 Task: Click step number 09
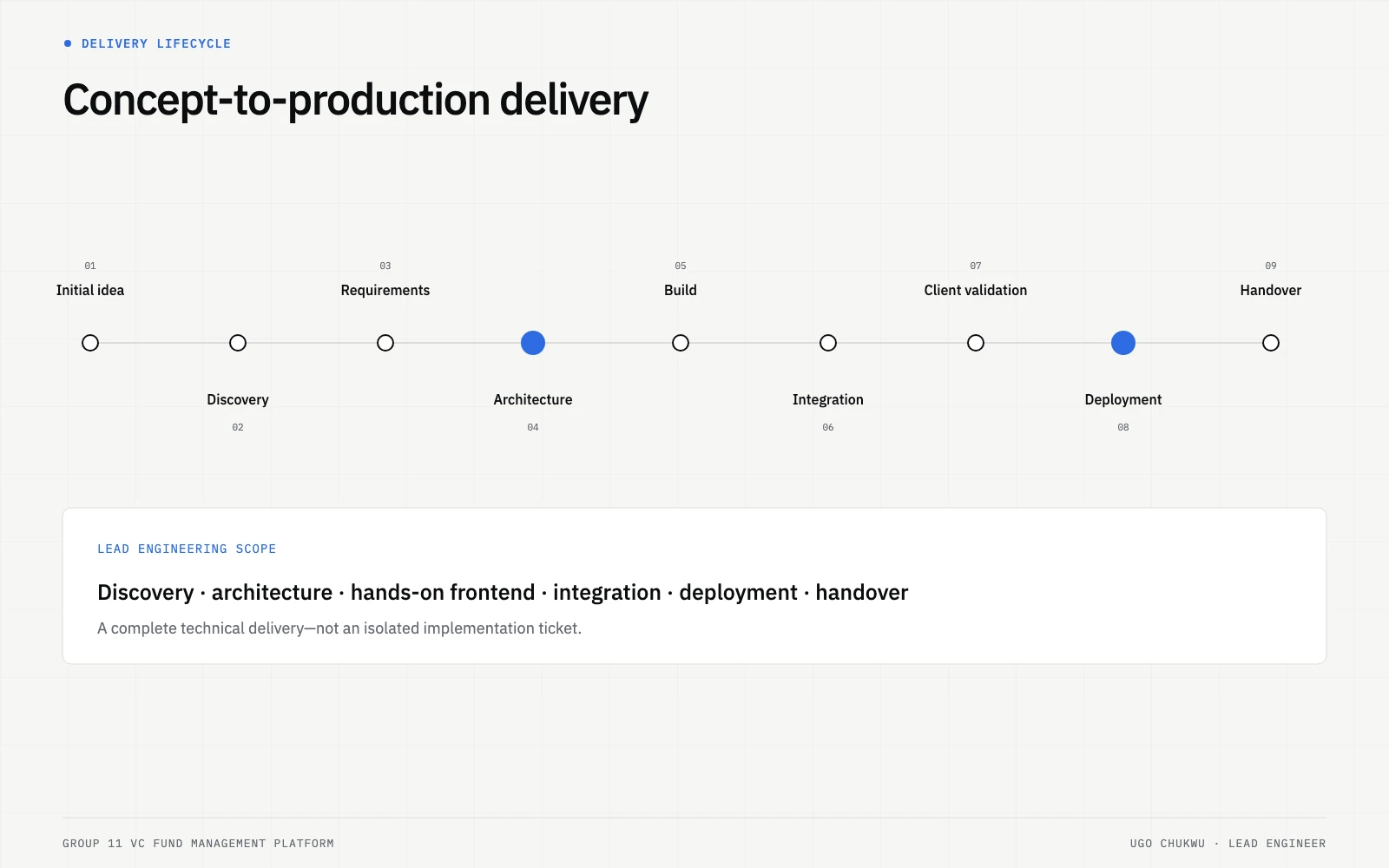(1271, 266)
